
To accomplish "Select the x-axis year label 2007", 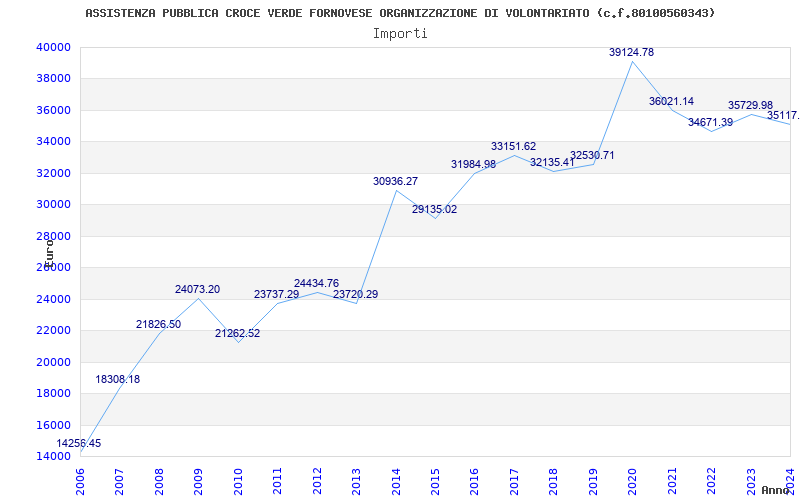I will (x=119, y=482).
